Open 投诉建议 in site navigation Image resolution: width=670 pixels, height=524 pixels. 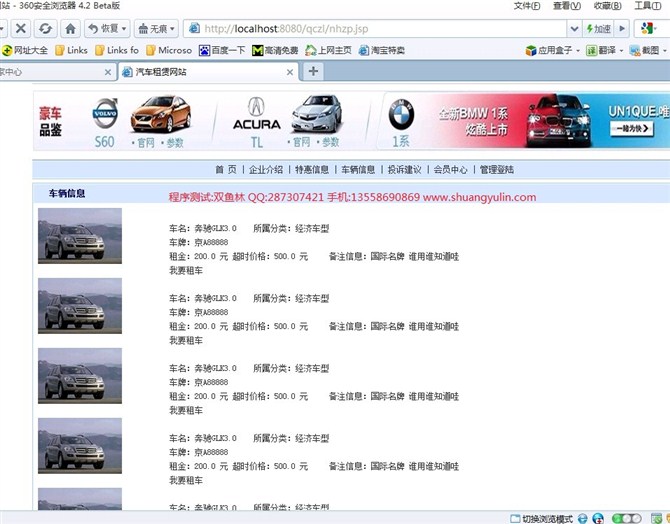tap(404, 170)
